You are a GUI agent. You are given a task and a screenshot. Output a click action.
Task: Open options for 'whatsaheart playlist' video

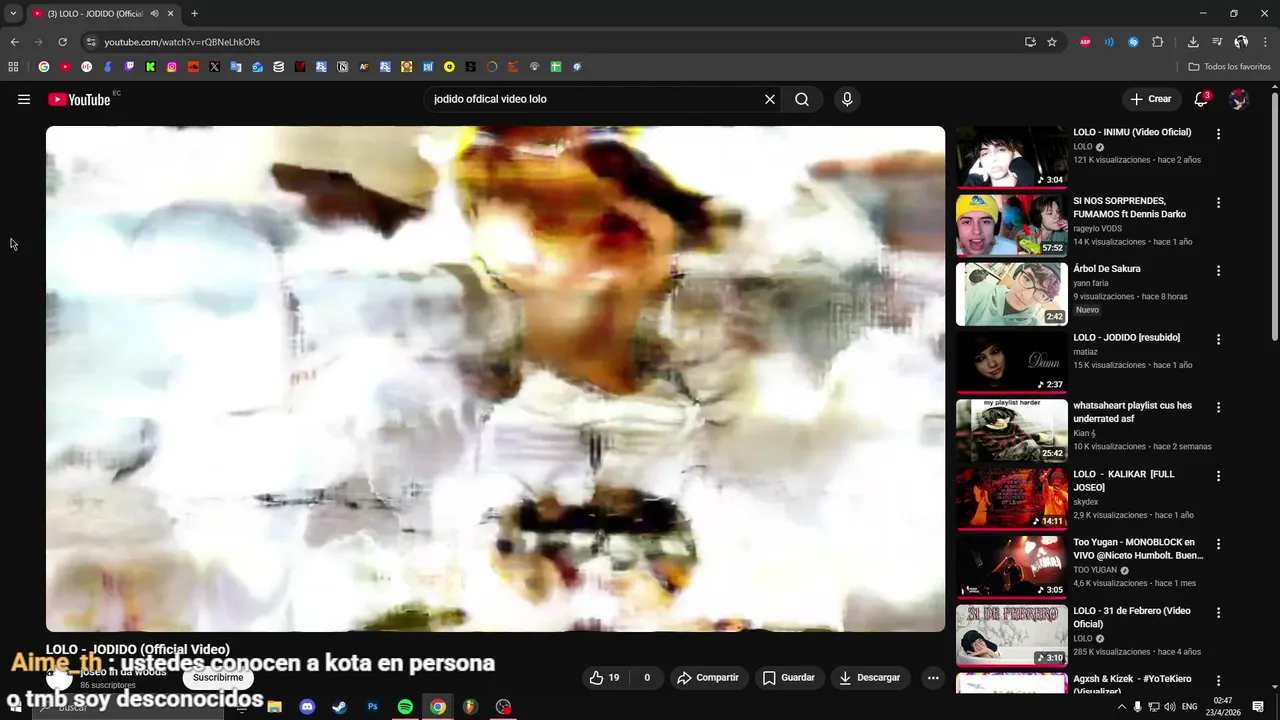[x=1218, y=408]
